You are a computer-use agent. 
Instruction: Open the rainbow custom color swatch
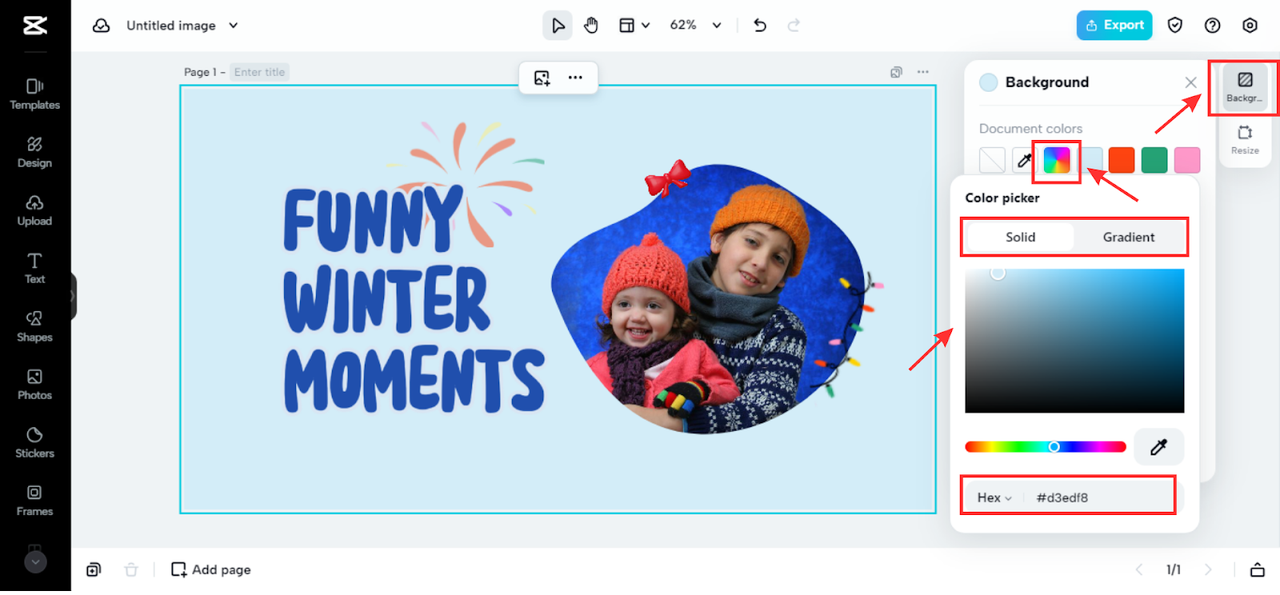tap(1057, 160)
